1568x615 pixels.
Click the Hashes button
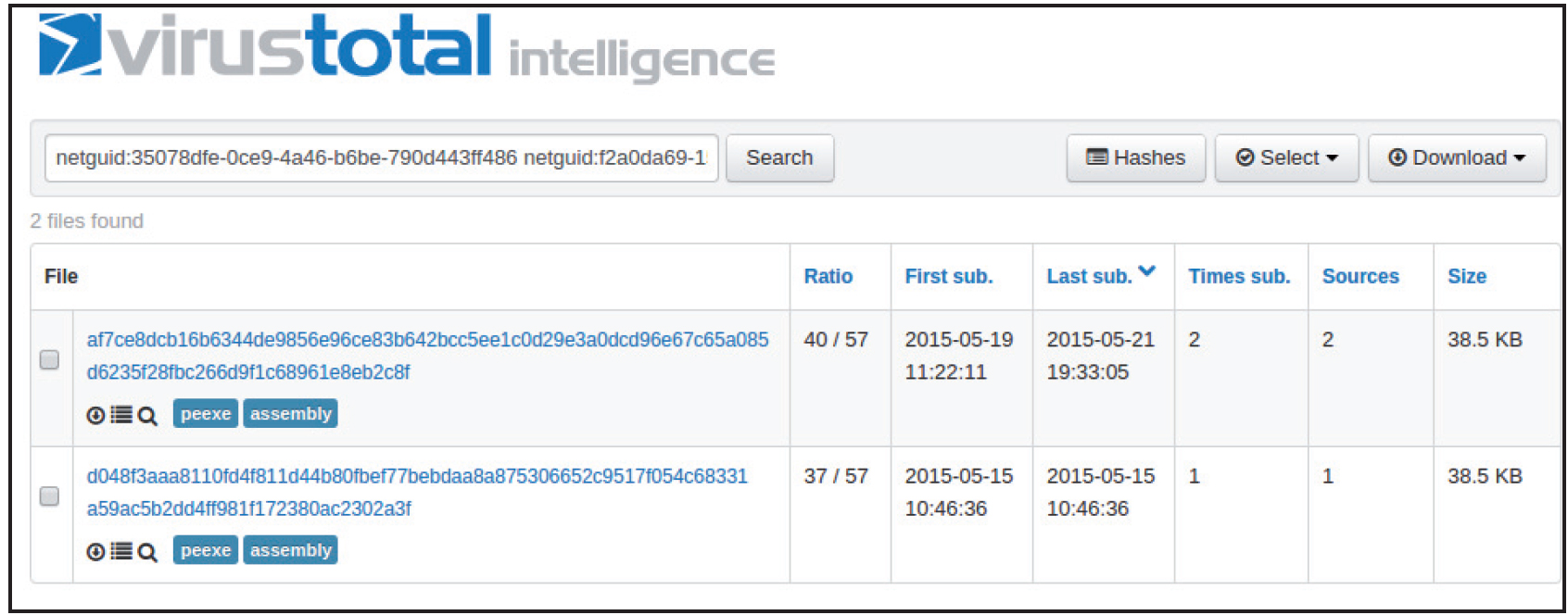1135,158
